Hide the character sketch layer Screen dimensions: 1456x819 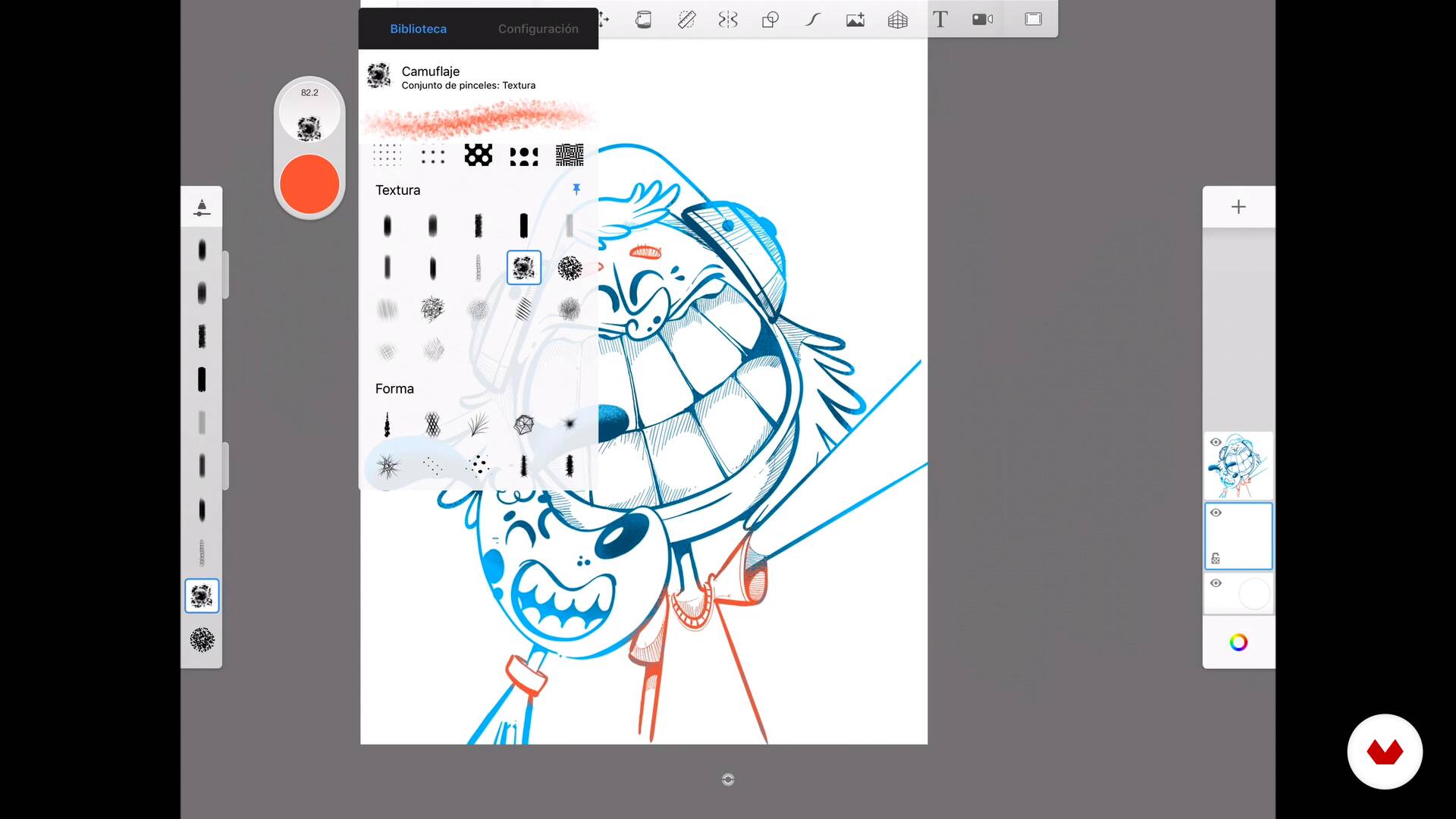[1216, 442]
